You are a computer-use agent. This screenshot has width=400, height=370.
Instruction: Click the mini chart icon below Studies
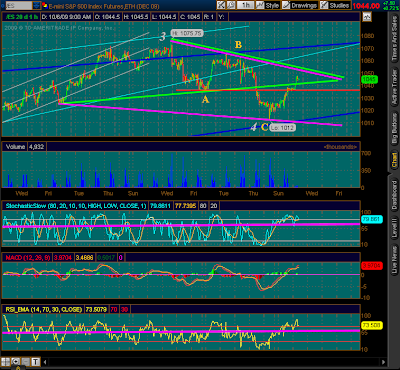(367, 17)
